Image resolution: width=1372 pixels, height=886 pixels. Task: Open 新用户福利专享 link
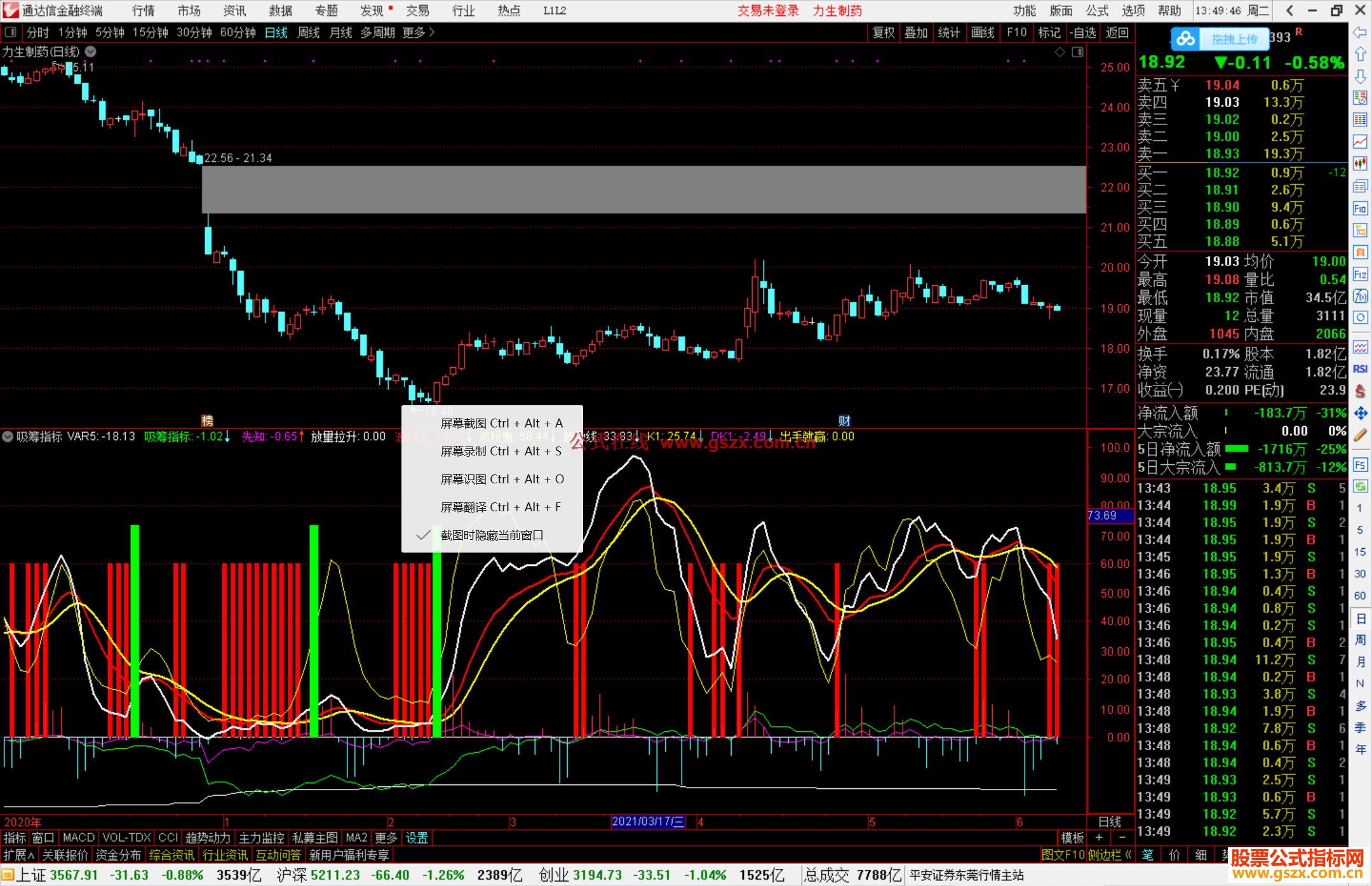coord(349,855)
